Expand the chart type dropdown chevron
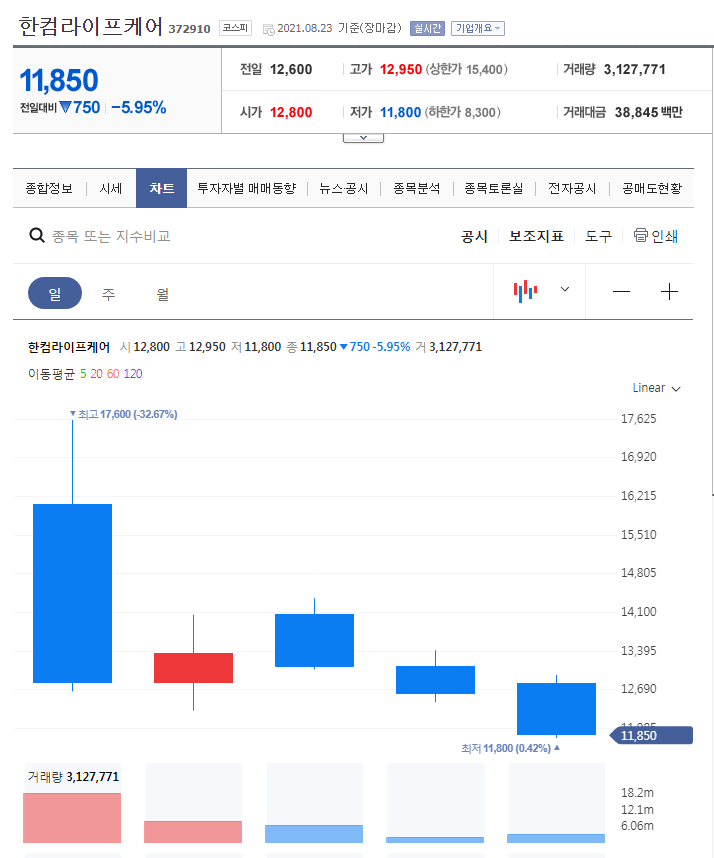The width and height of the screenshot is (714, 858). tap(565, 289)
